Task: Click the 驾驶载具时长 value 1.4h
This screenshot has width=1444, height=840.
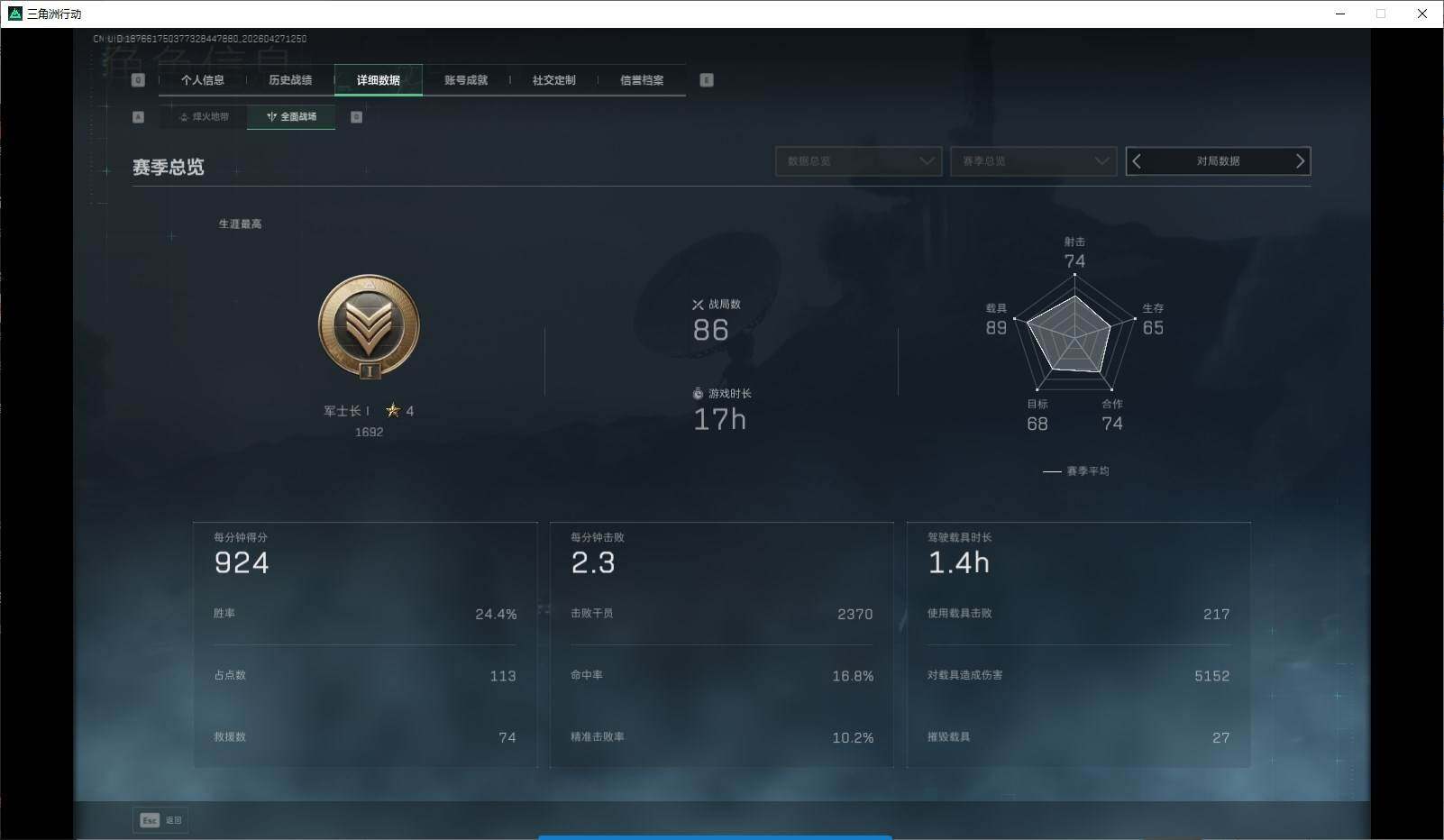Action: tap(959, 563)
